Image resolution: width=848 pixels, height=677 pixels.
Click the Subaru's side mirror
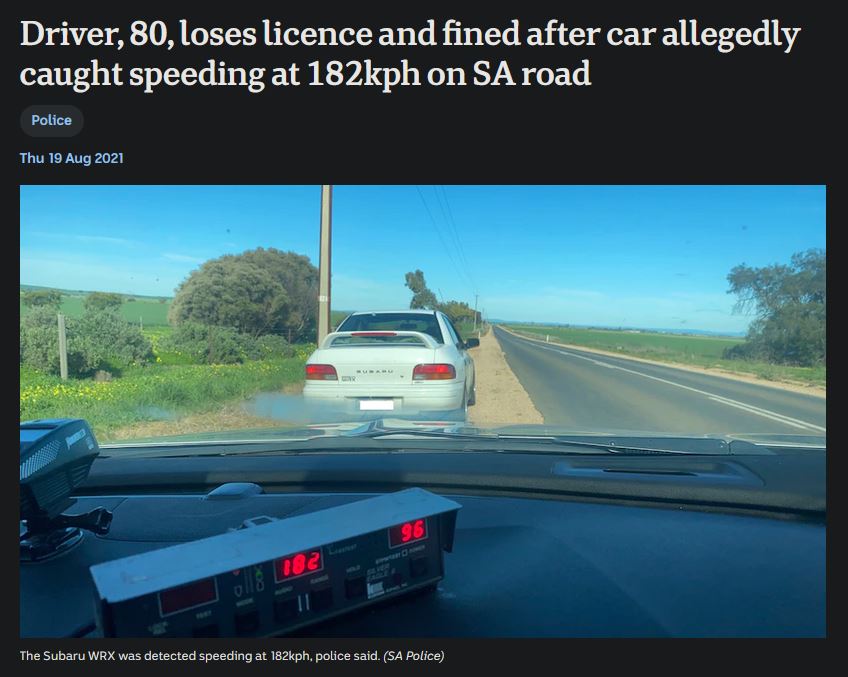tap(472, 343)
